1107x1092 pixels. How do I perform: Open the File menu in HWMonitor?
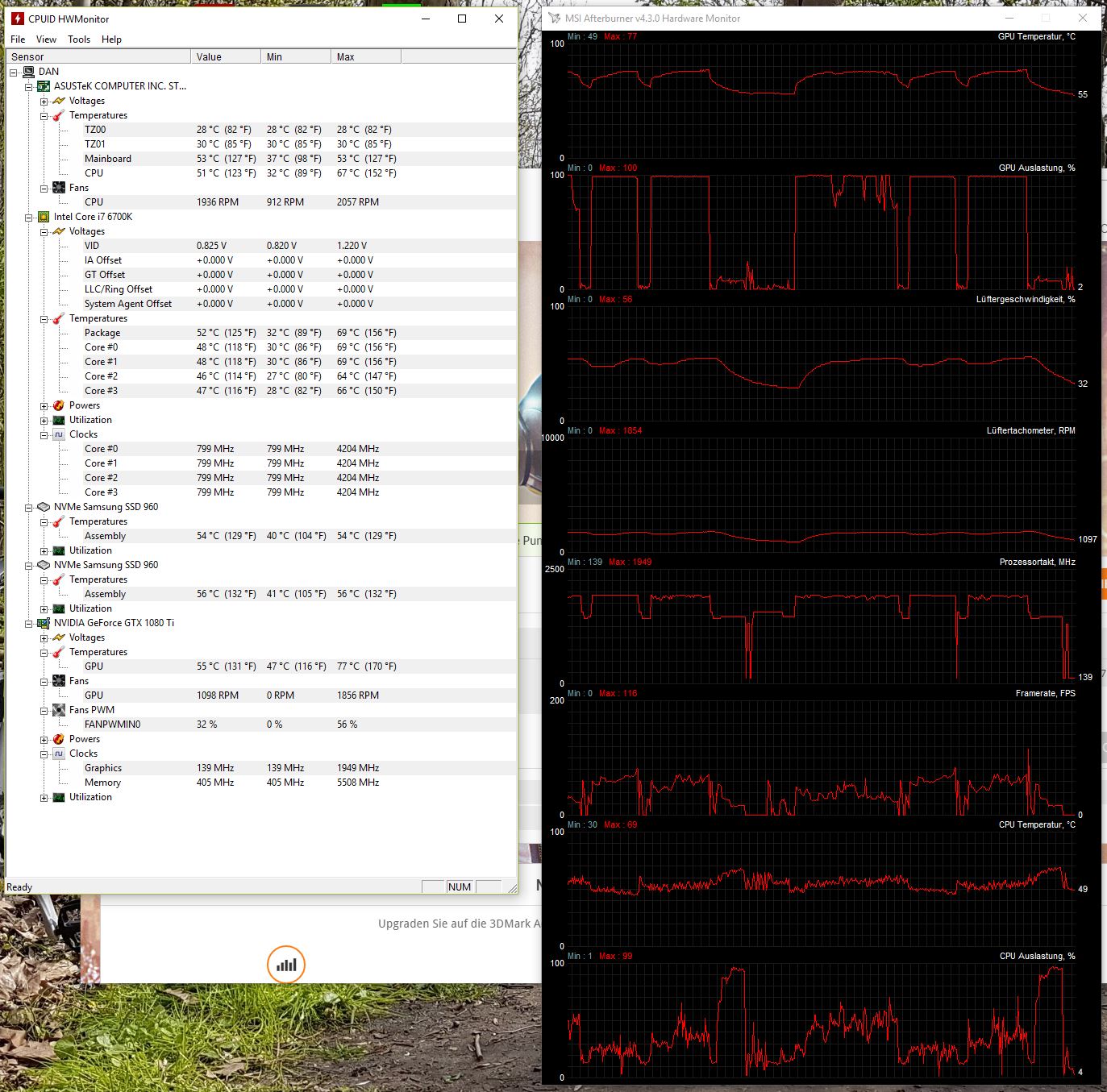tap(18, 39)
